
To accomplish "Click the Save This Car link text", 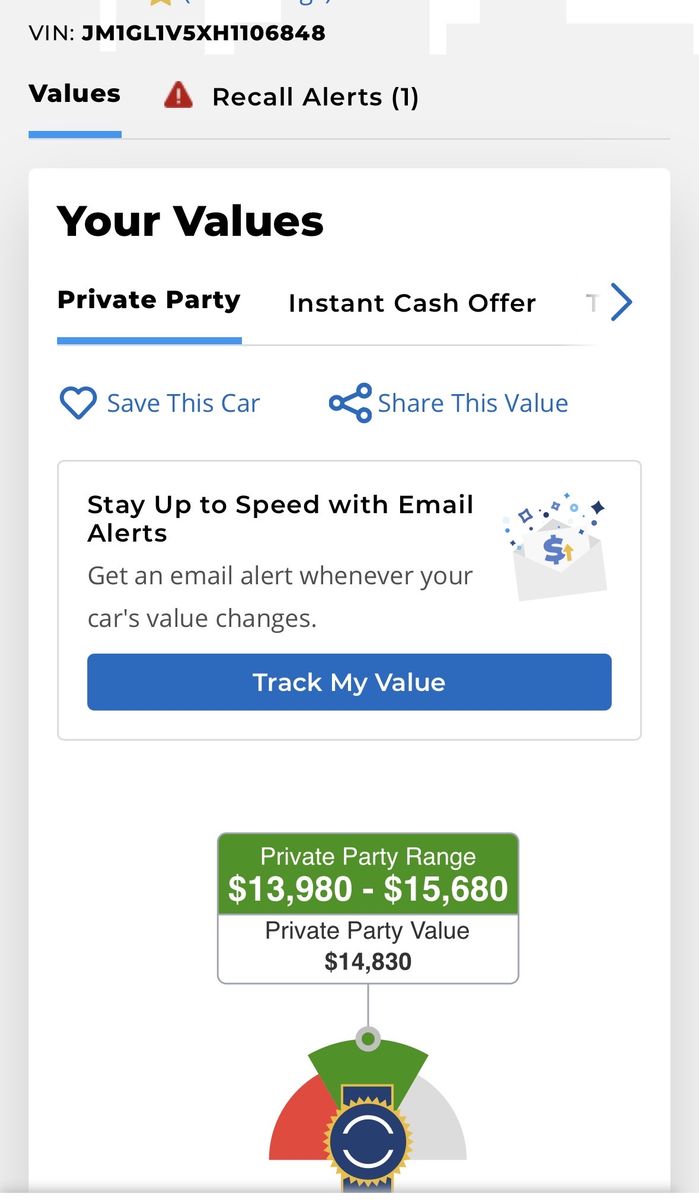I will [183, 403].
